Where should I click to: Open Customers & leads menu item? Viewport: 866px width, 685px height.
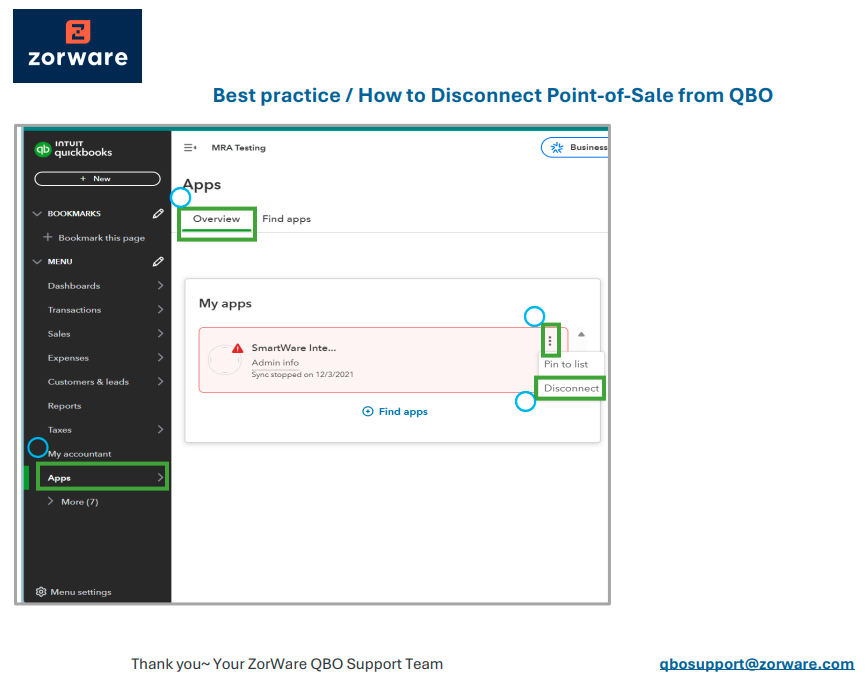click(x=88, y=382)
